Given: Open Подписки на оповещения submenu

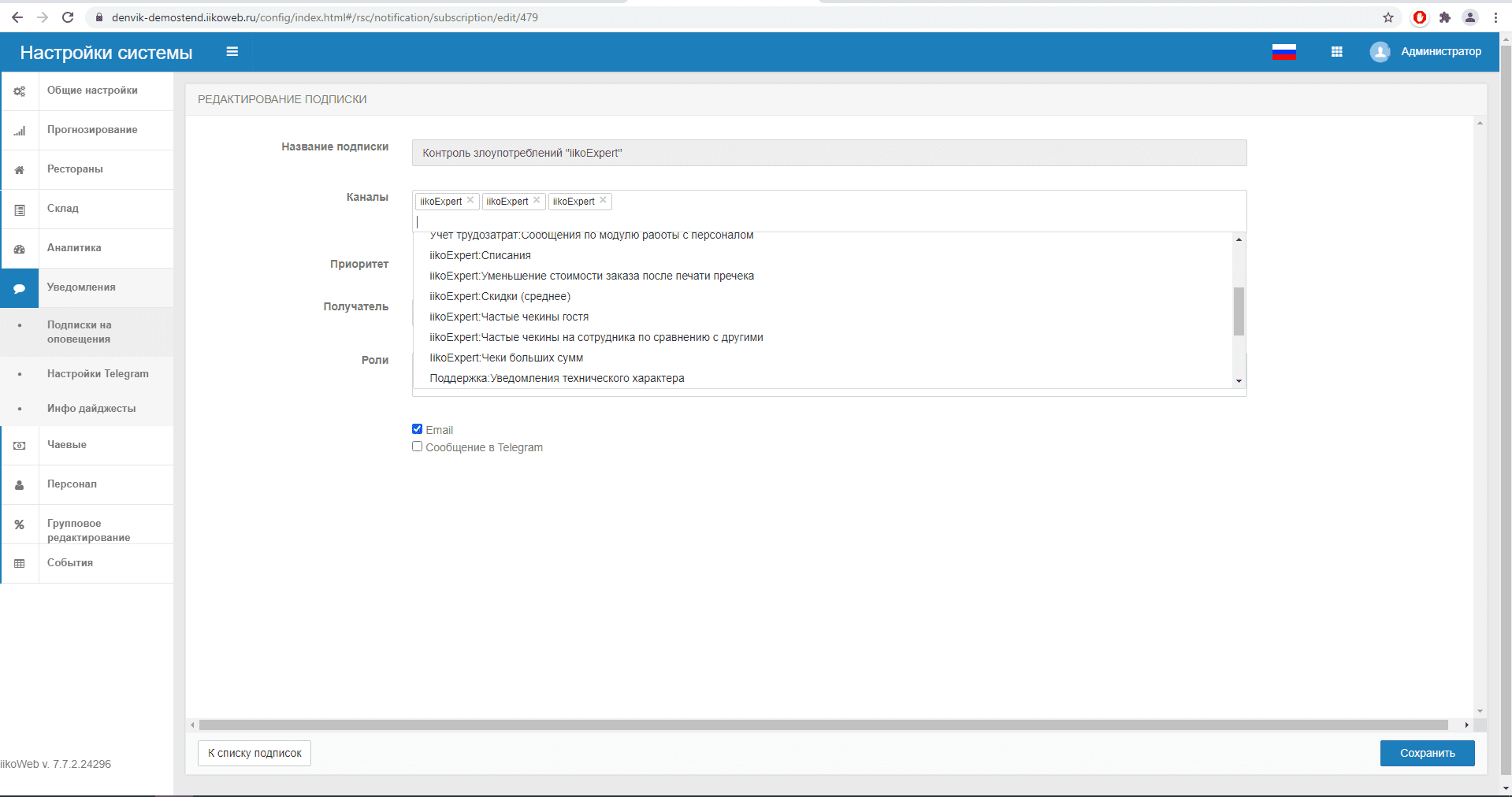Looking at the screenshot, I should click(x=79, y=332).
